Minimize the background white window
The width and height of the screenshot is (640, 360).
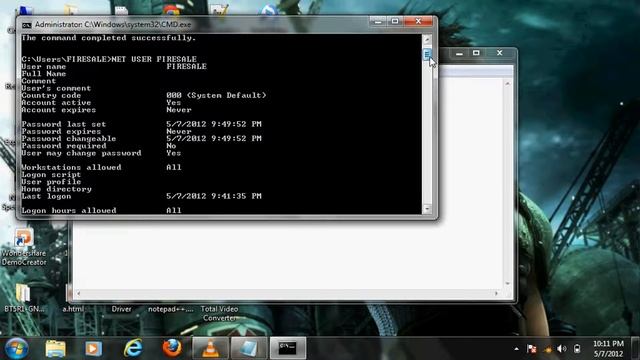pos(459,53)
